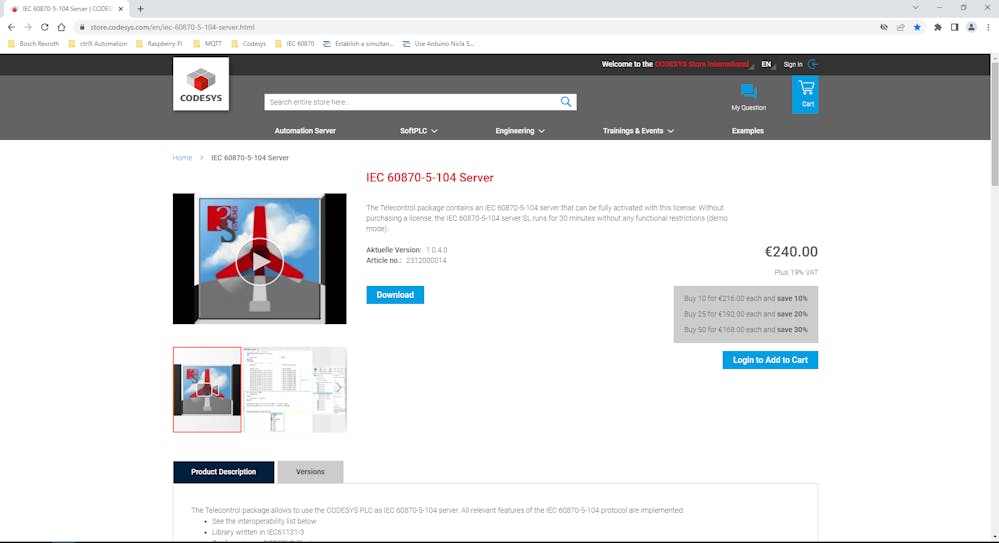Open the shopping Cart

pos(805,94)
